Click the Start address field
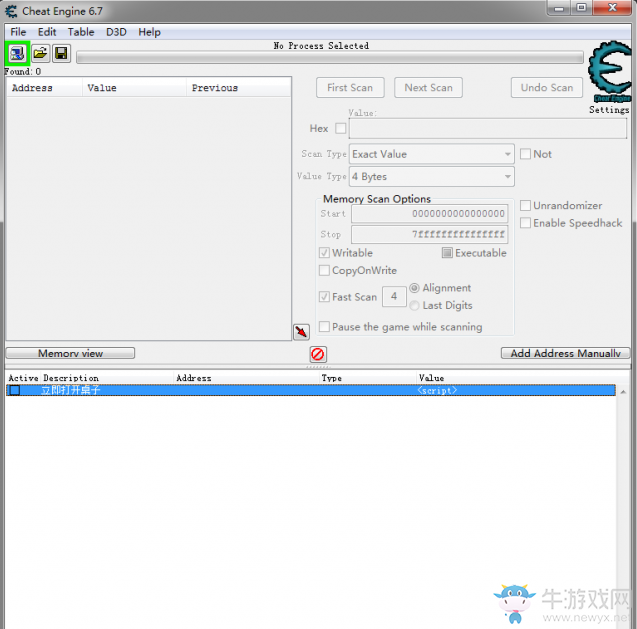This screenshot has width=637, height=629. [429, 214]
